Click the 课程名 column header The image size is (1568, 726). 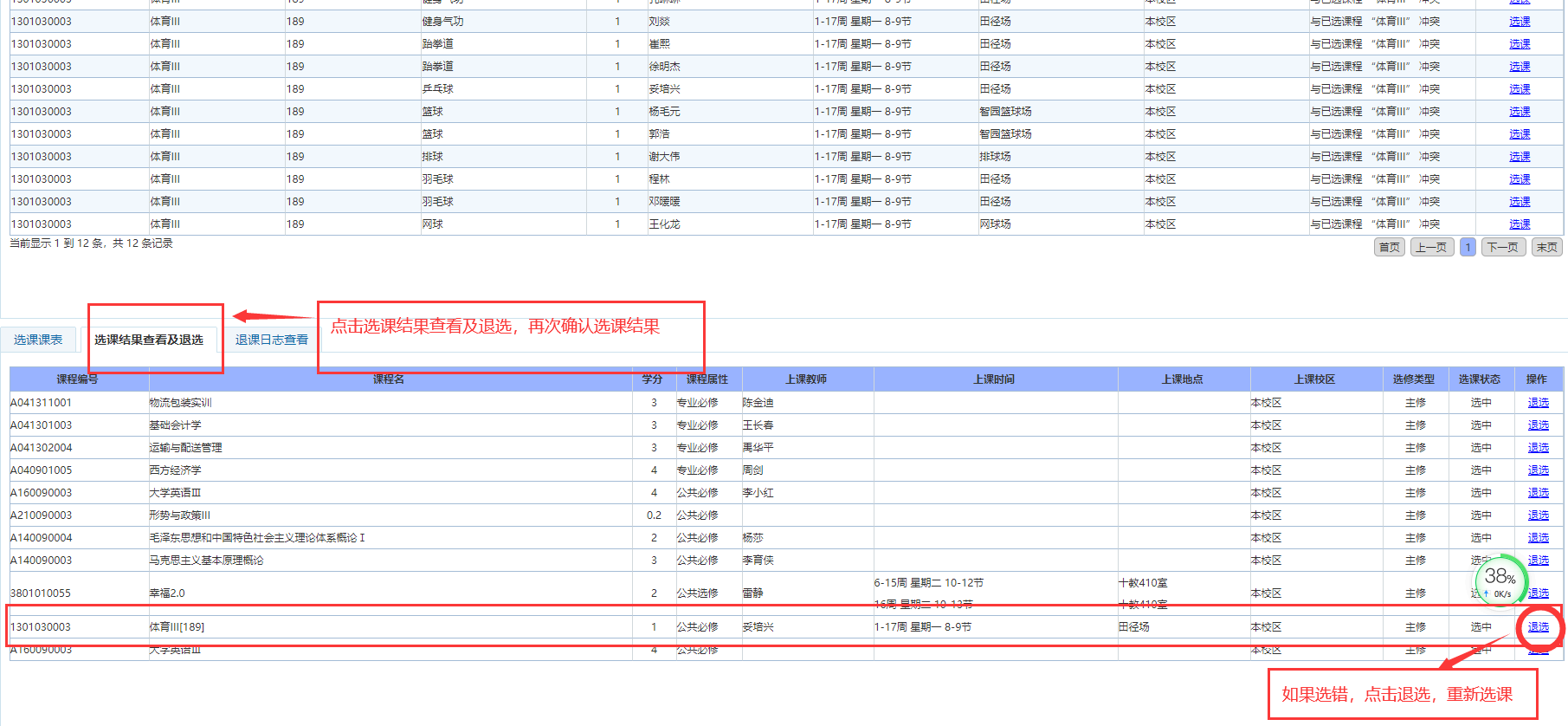pyautogui.click(x=389, y=379)
